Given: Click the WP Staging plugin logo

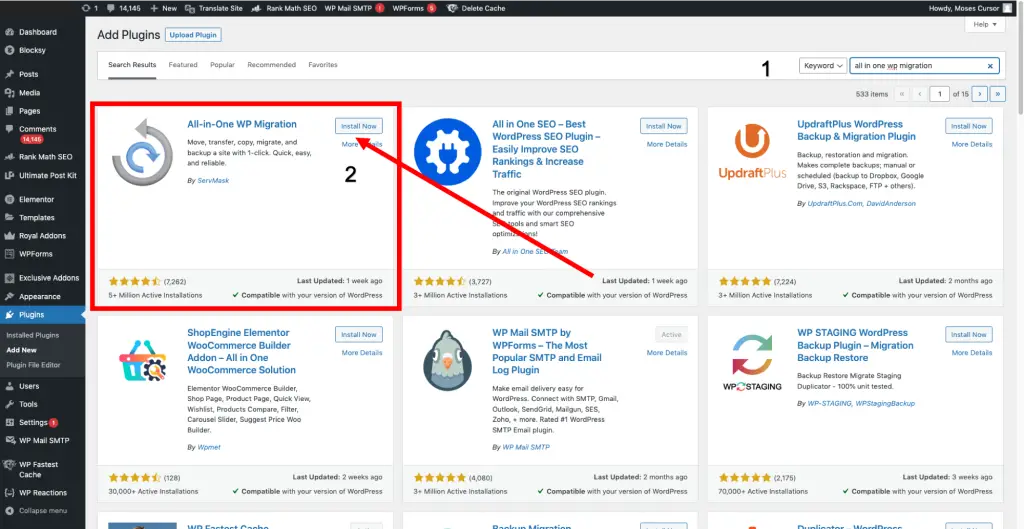Looking at the screenshot, I should (x=752, y=361).
